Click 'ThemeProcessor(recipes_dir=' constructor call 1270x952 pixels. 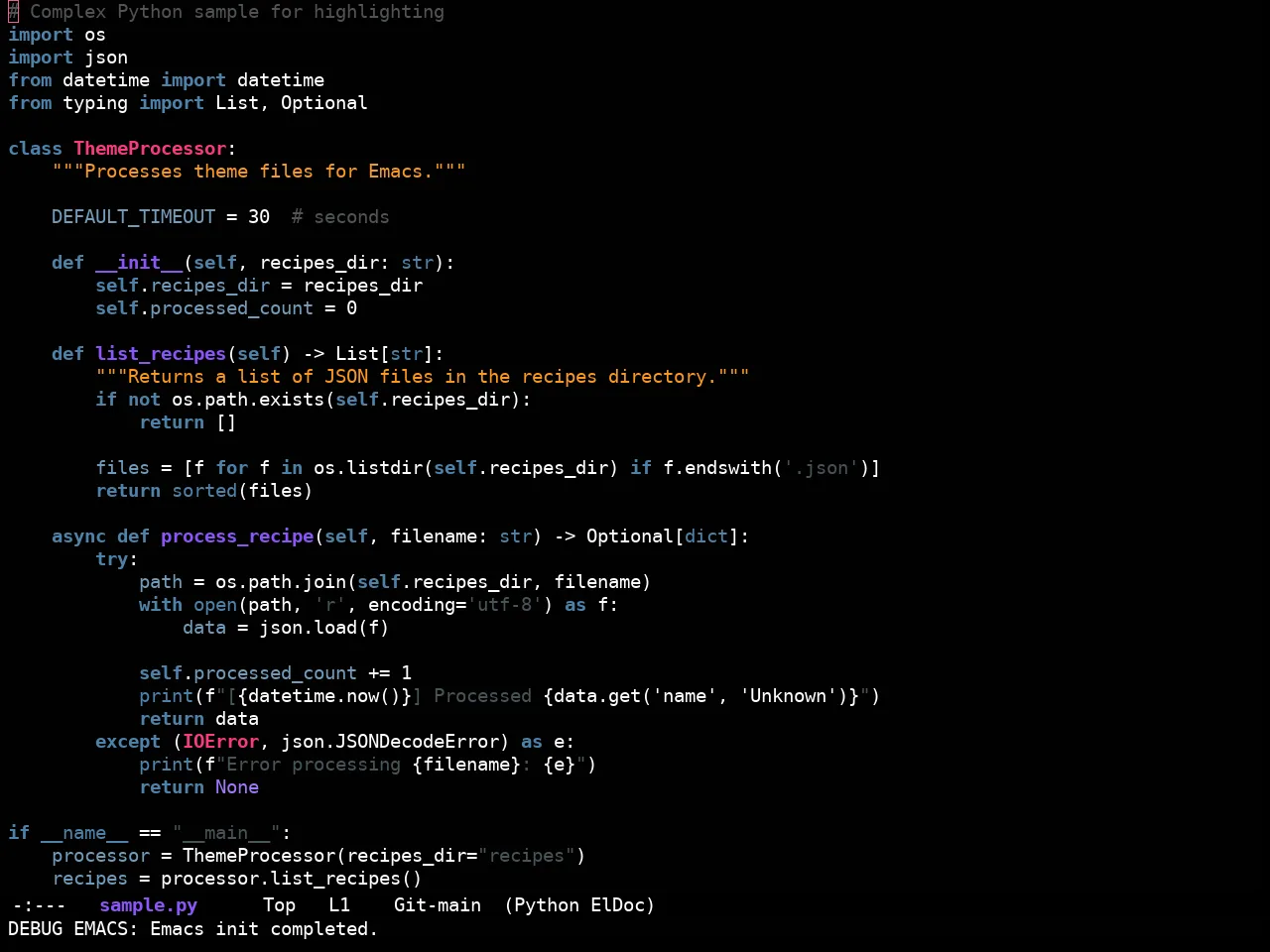coord(329,856)
